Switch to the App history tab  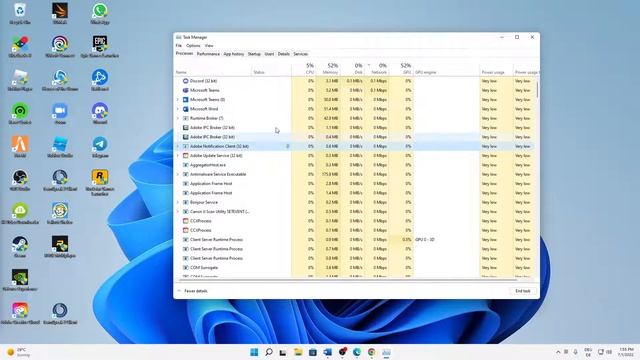(234, 54)
